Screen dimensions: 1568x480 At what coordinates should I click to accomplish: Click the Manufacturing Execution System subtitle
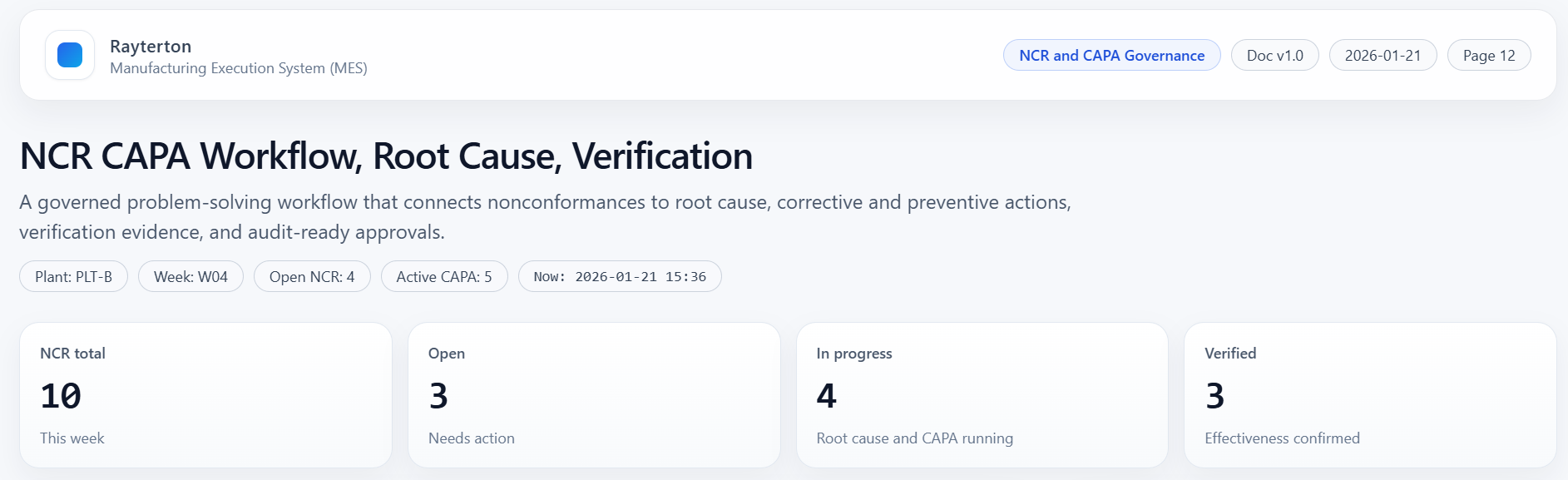tap(239, 68)
